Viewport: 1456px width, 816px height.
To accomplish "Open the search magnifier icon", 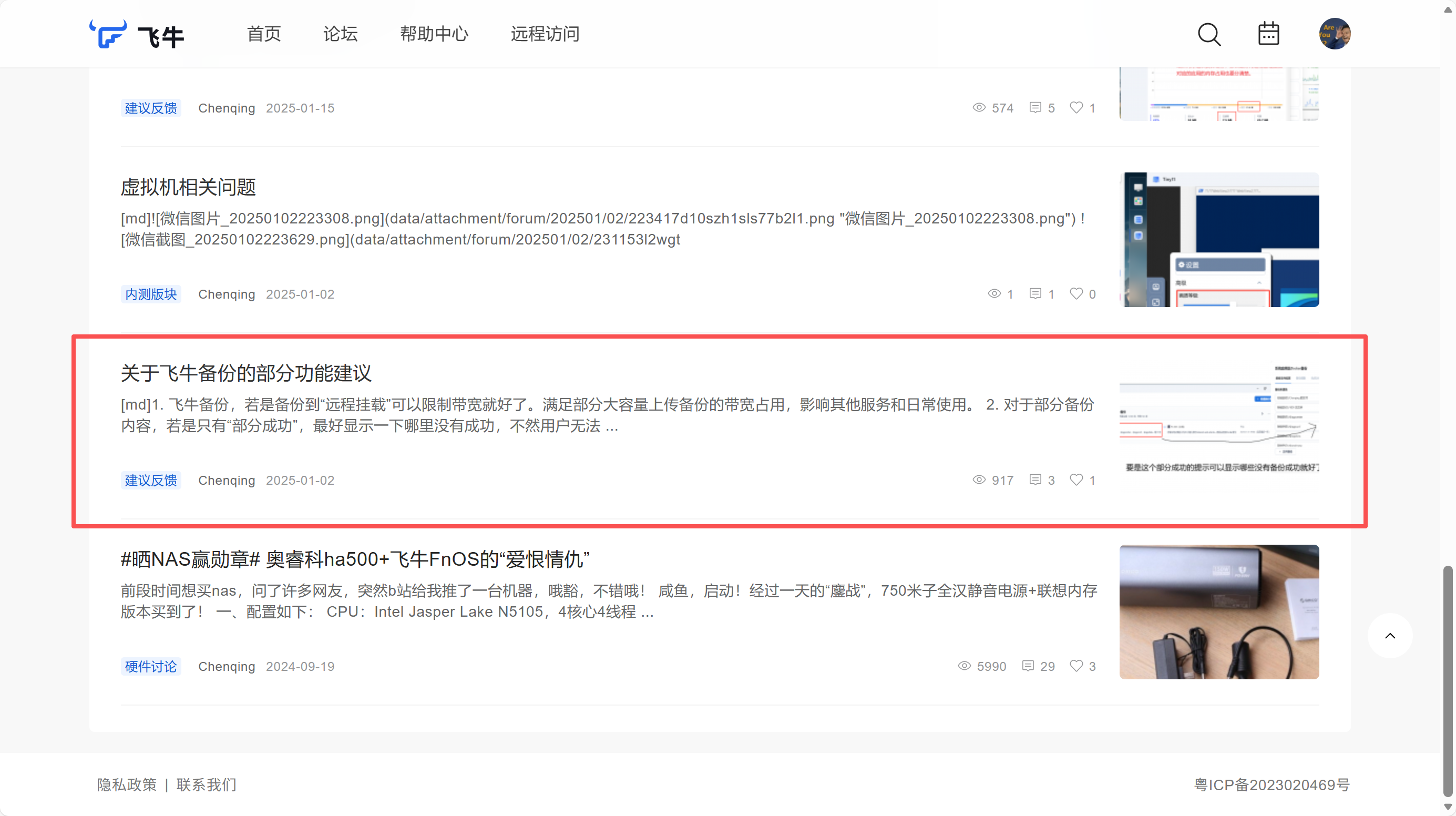I will click(1209, 35).
